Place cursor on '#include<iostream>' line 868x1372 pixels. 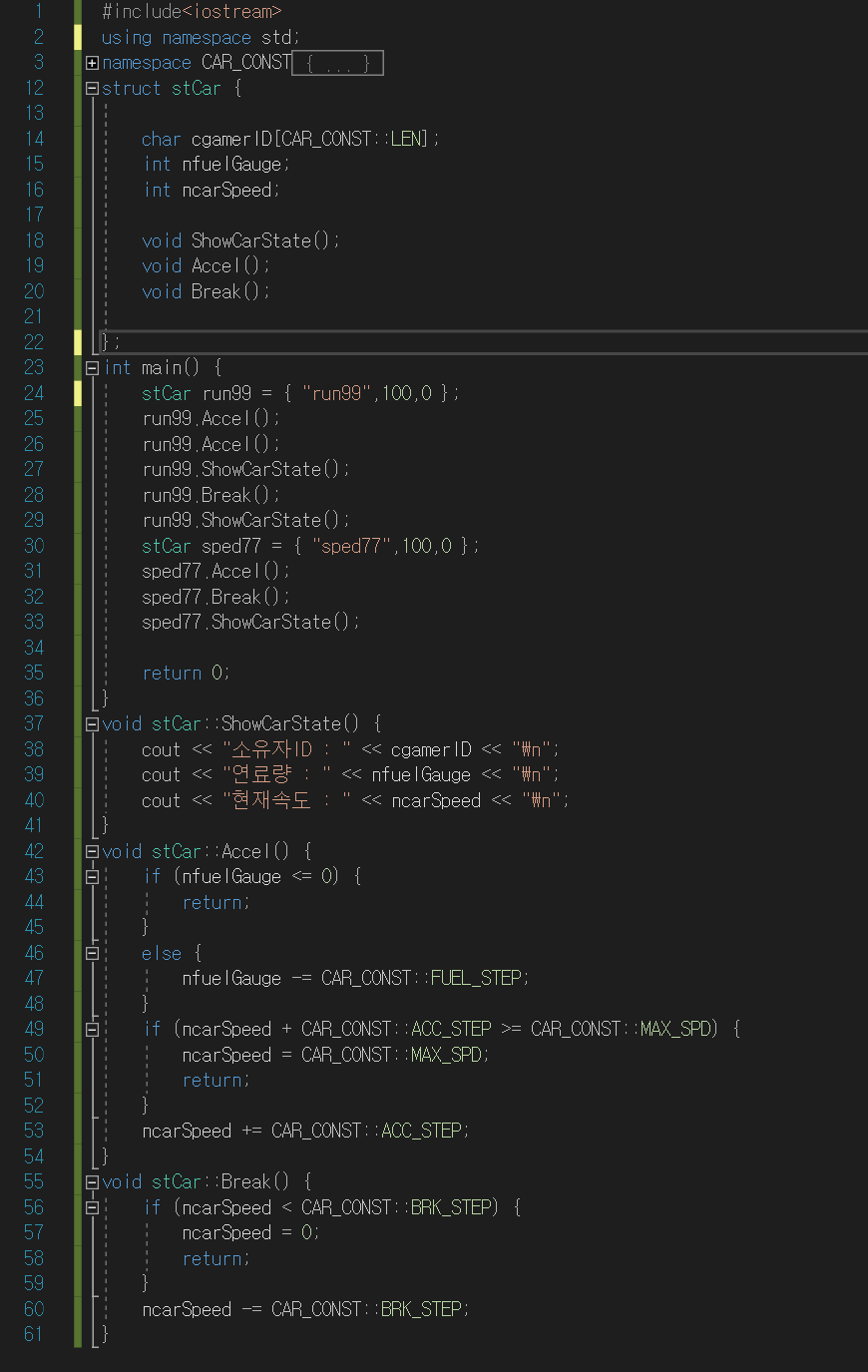coord(192,12)
